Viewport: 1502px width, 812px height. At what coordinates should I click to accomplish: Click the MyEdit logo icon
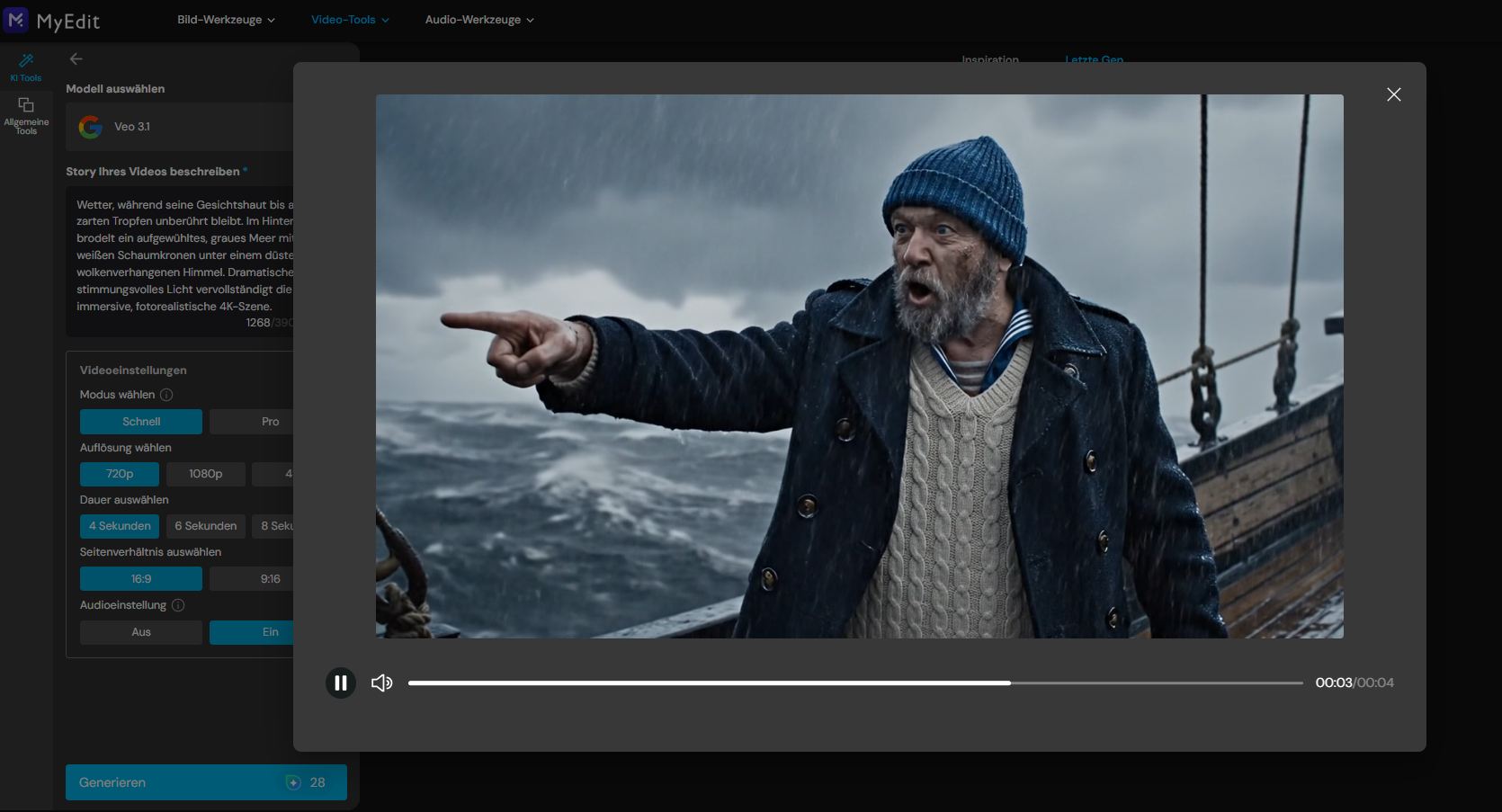point(16,19)
